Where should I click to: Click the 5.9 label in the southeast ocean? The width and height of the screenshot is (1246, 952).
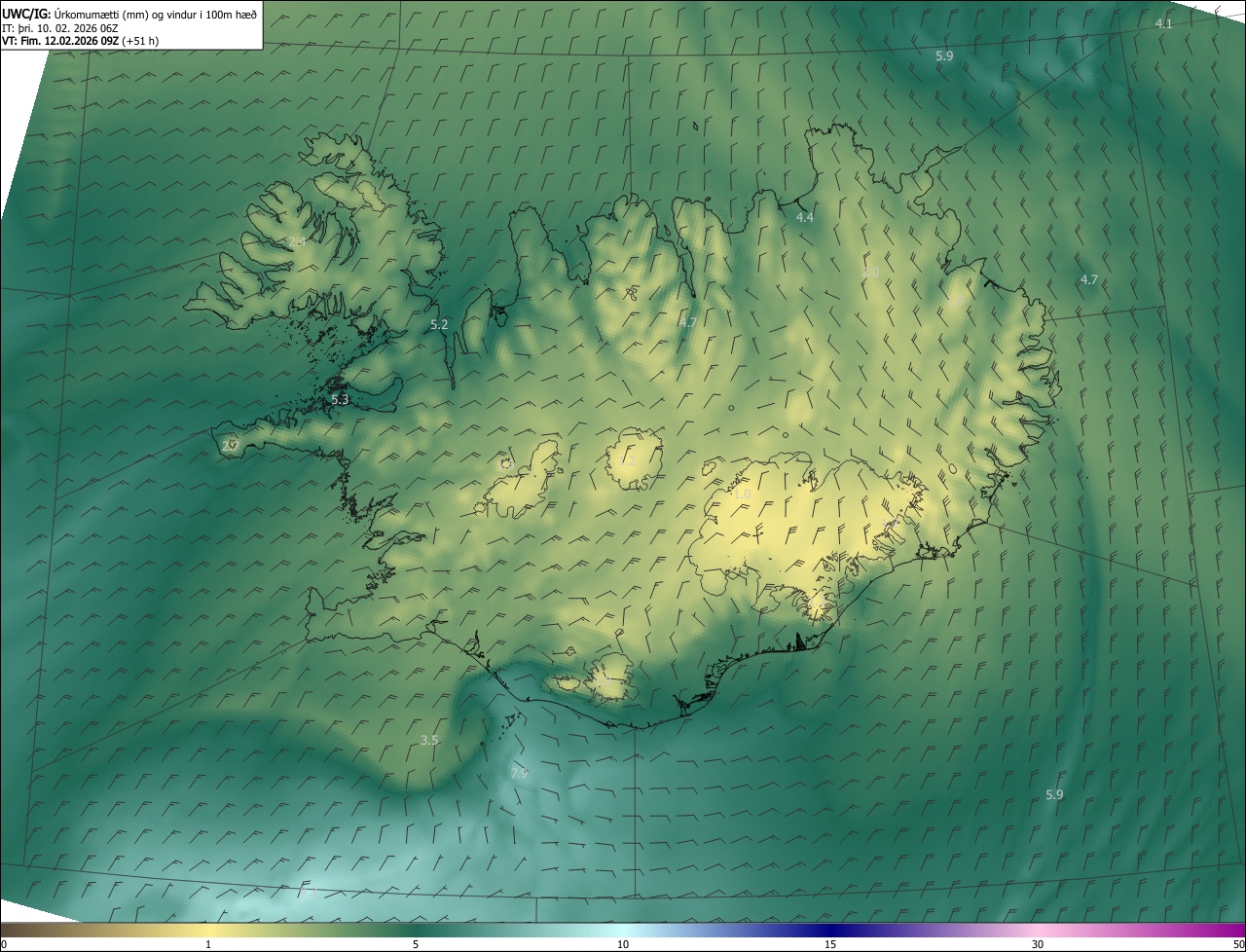[1054, 794]
